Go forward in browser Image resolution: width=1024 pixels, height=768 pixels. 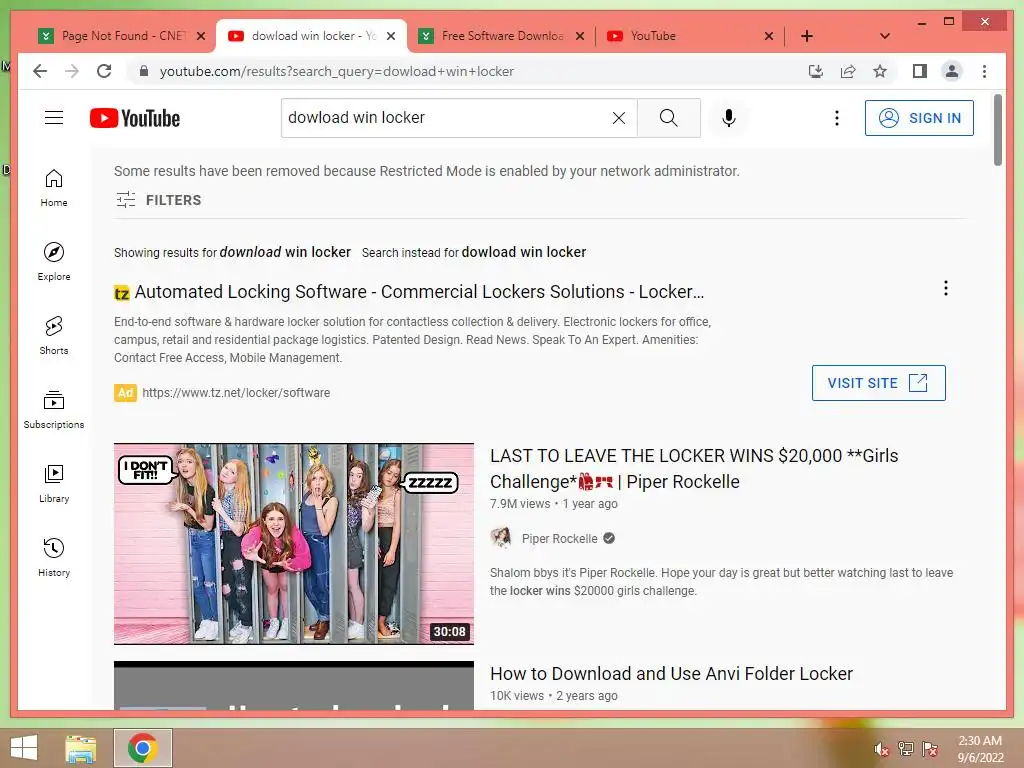click(72, 71)
